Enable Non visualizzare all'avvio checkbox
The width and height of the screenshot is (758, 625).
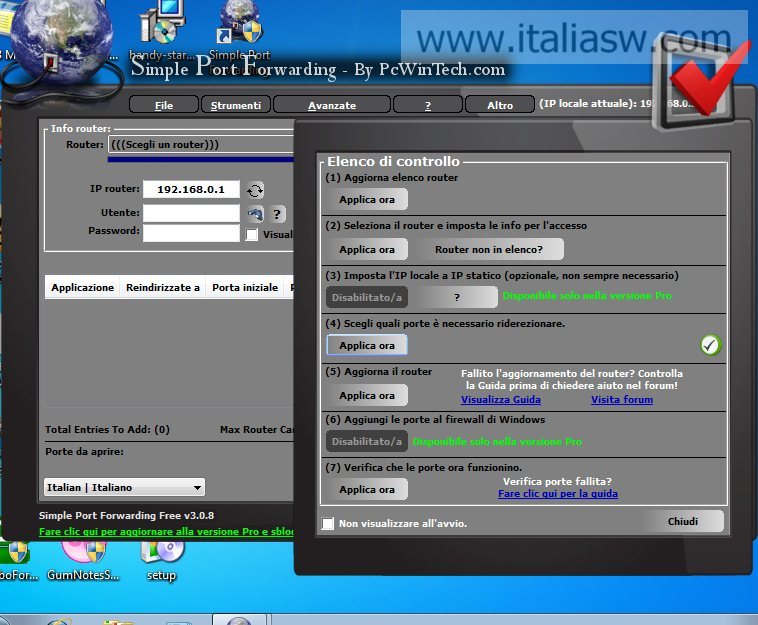pyautogui.click(x=328, y=523)
